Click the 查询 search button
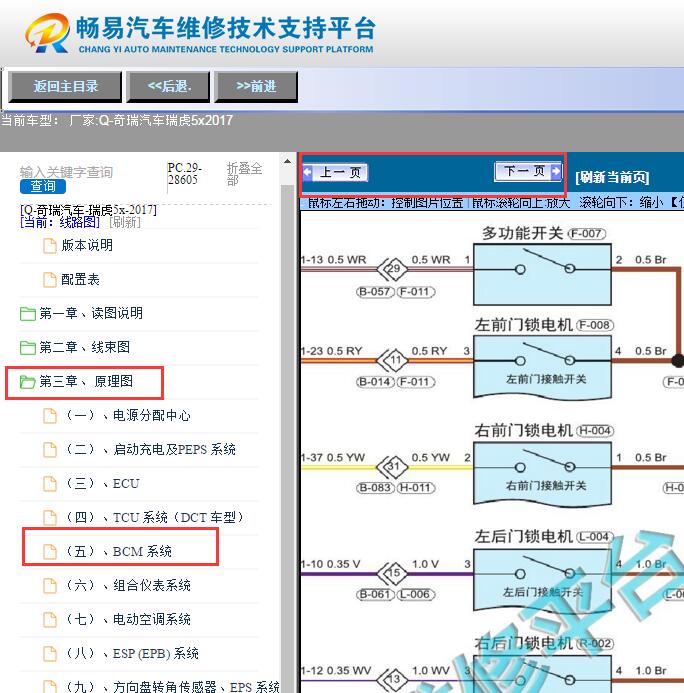The height and width of the screenshot is (693, 684). click(x=43, y=186)
